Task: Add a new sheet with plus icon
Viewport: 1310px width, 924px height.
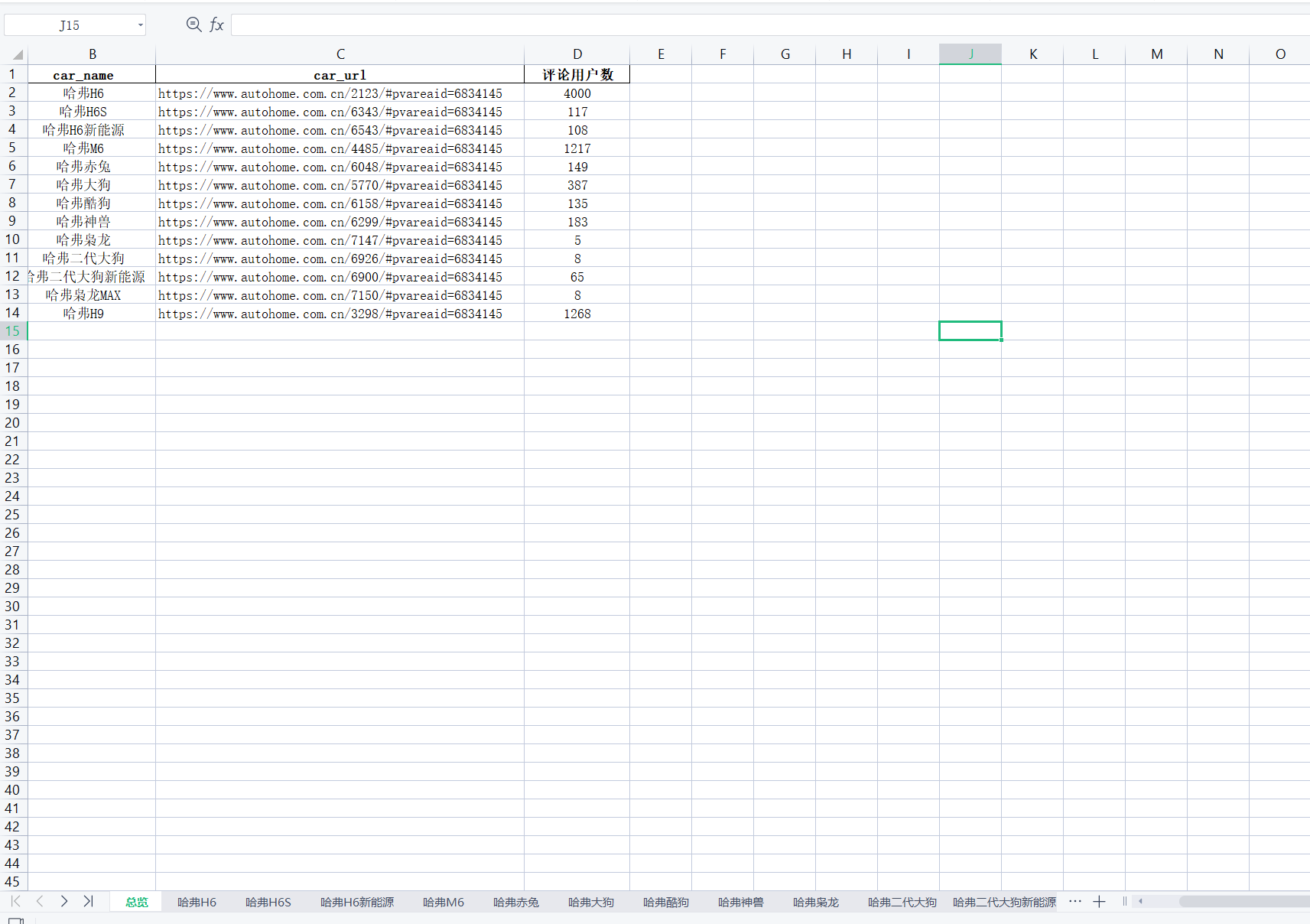Action: click(x=1099, y=901)
